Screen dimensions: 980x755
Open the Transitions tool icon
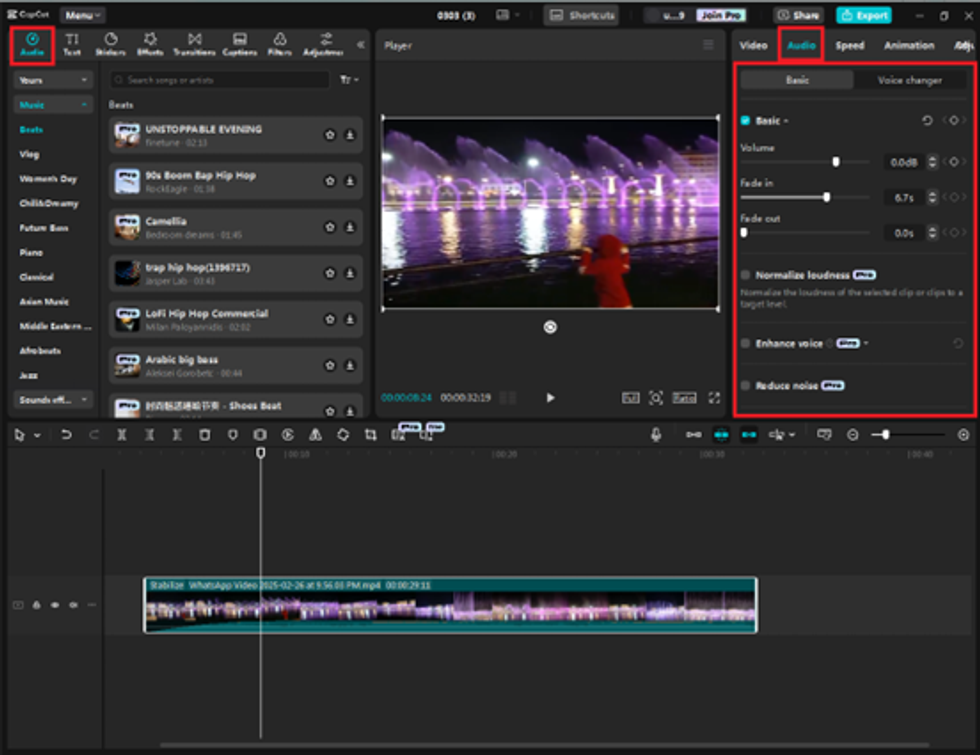[193, 44]
